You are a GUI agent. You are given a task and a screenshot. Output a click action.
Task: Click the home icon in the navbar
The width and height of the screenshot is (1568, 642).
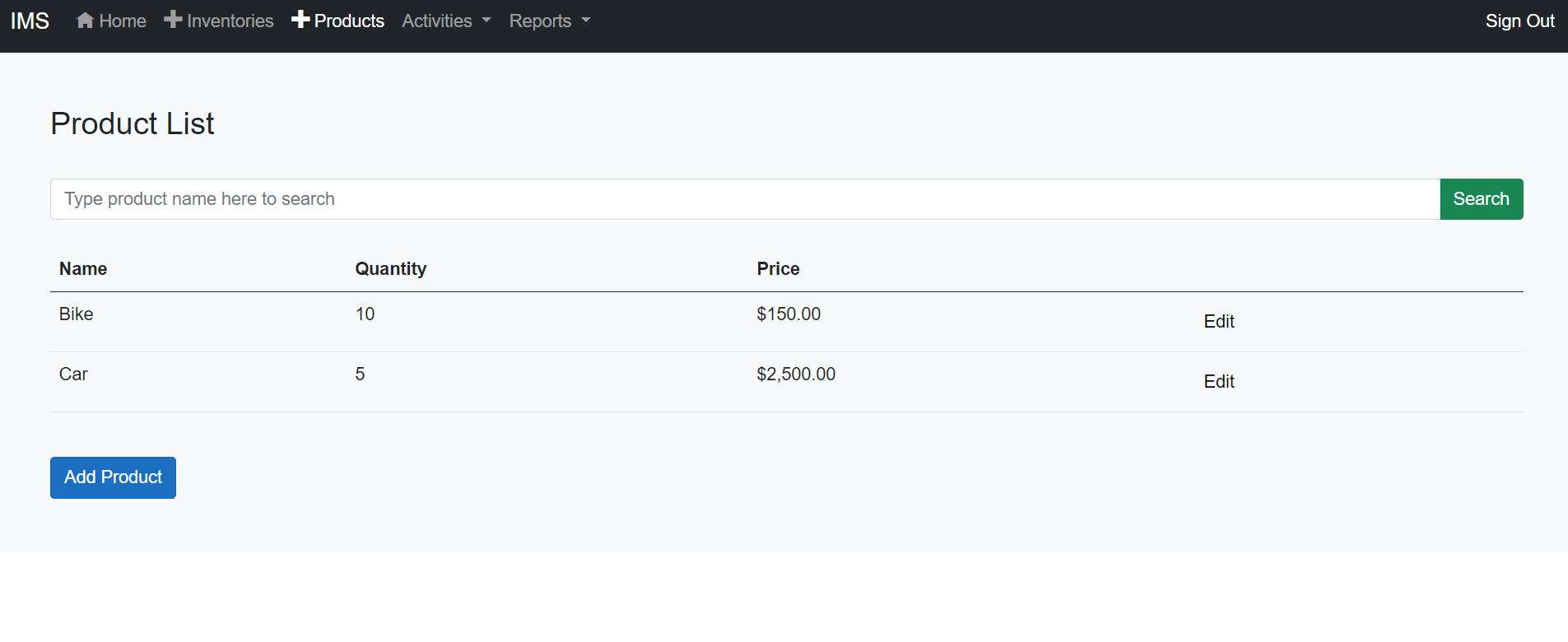85,20
